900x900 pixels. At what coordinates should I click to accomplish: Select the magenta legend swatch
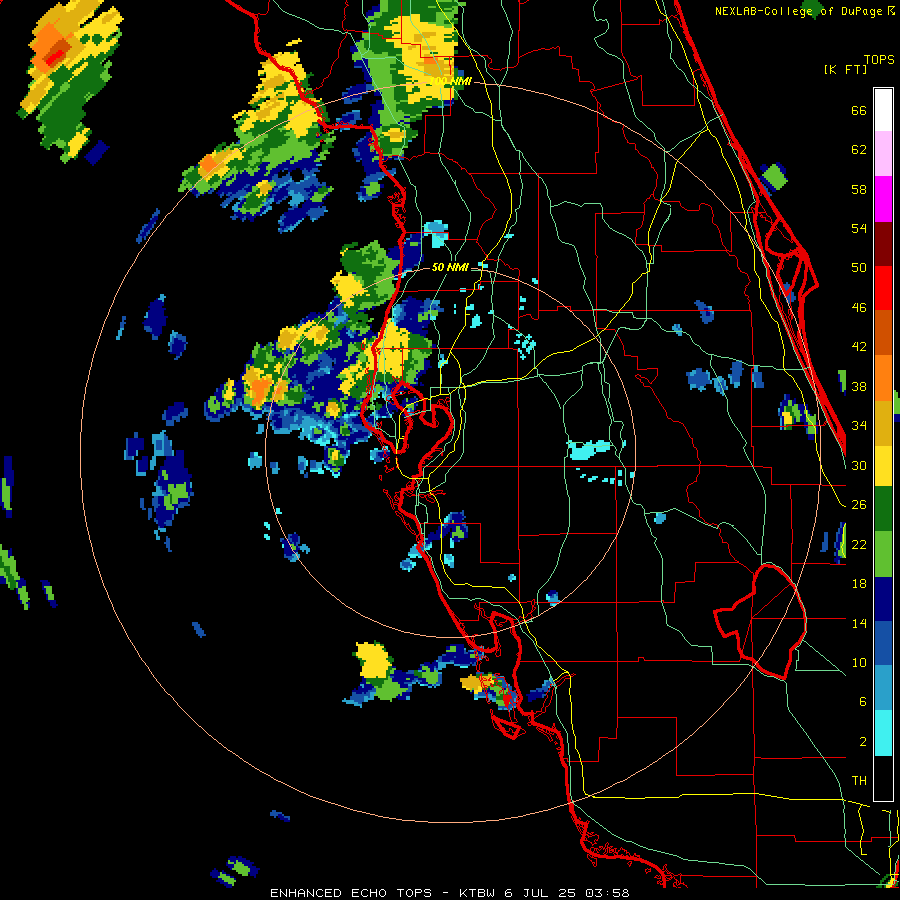pos(883,199)
